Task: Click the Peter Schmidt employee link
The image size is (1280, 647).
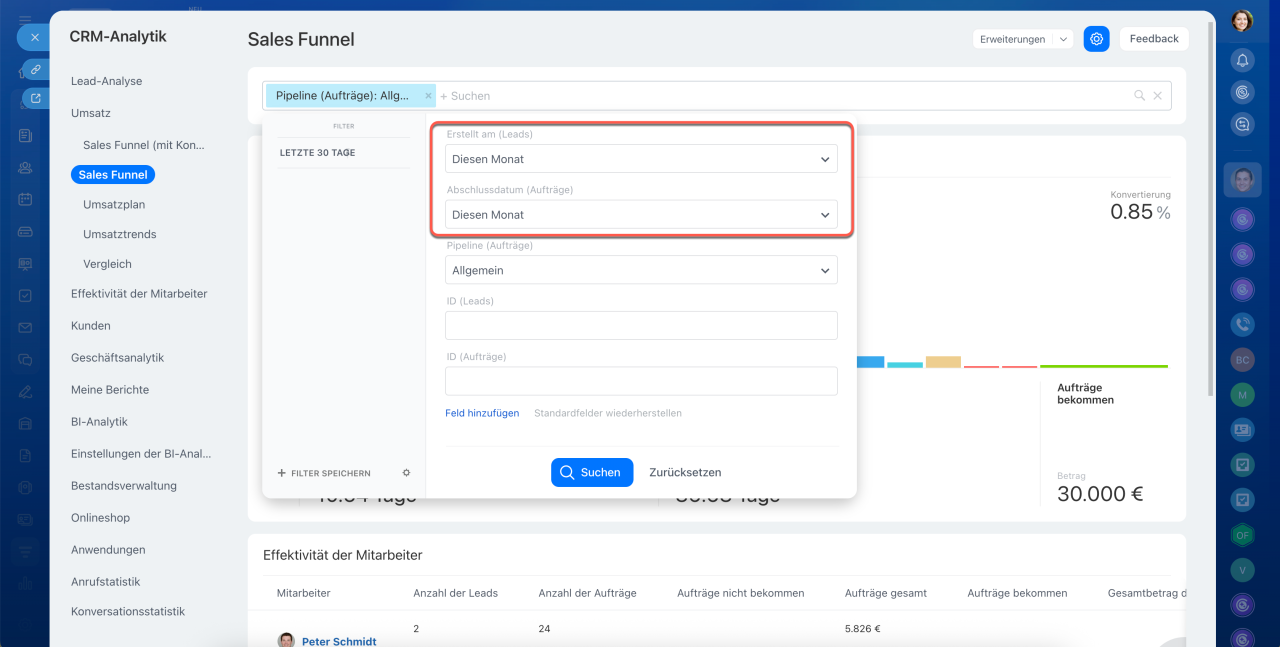Action: tap(339, 642)
